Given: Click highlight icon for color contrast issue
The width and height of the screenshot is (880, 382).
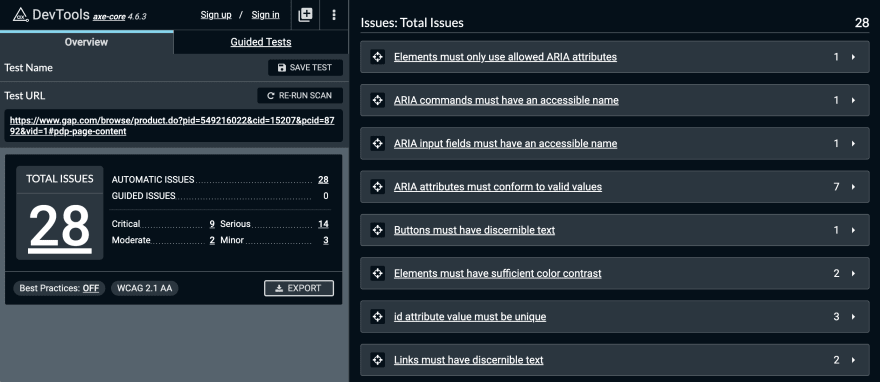Looking at the screenshot, I should (378, 273).
